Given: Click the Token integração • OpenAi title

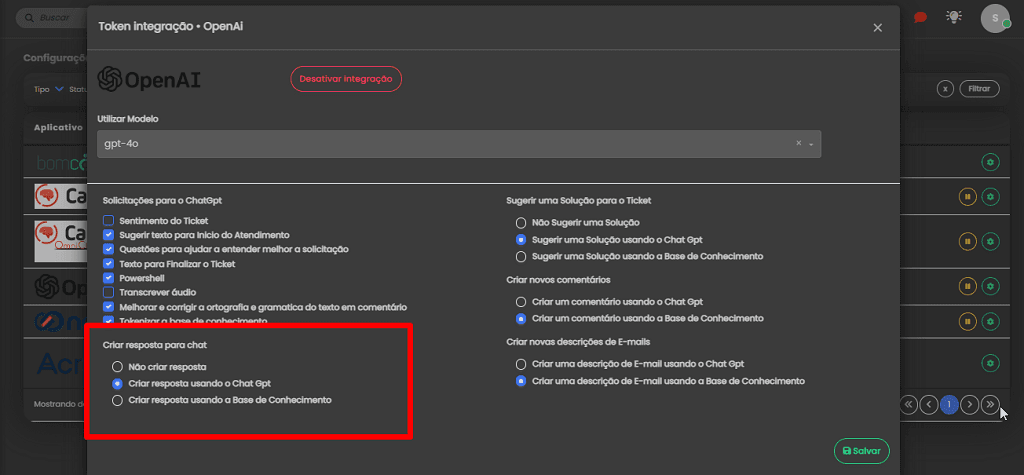Looking at the screenshot, I should (170, 27).
